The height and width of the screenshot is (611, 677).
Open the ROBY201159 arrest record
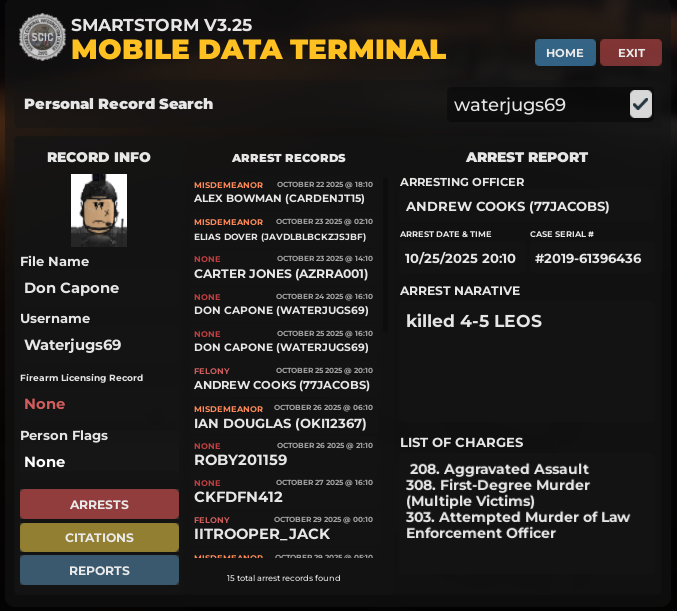[x=283, y=453]
